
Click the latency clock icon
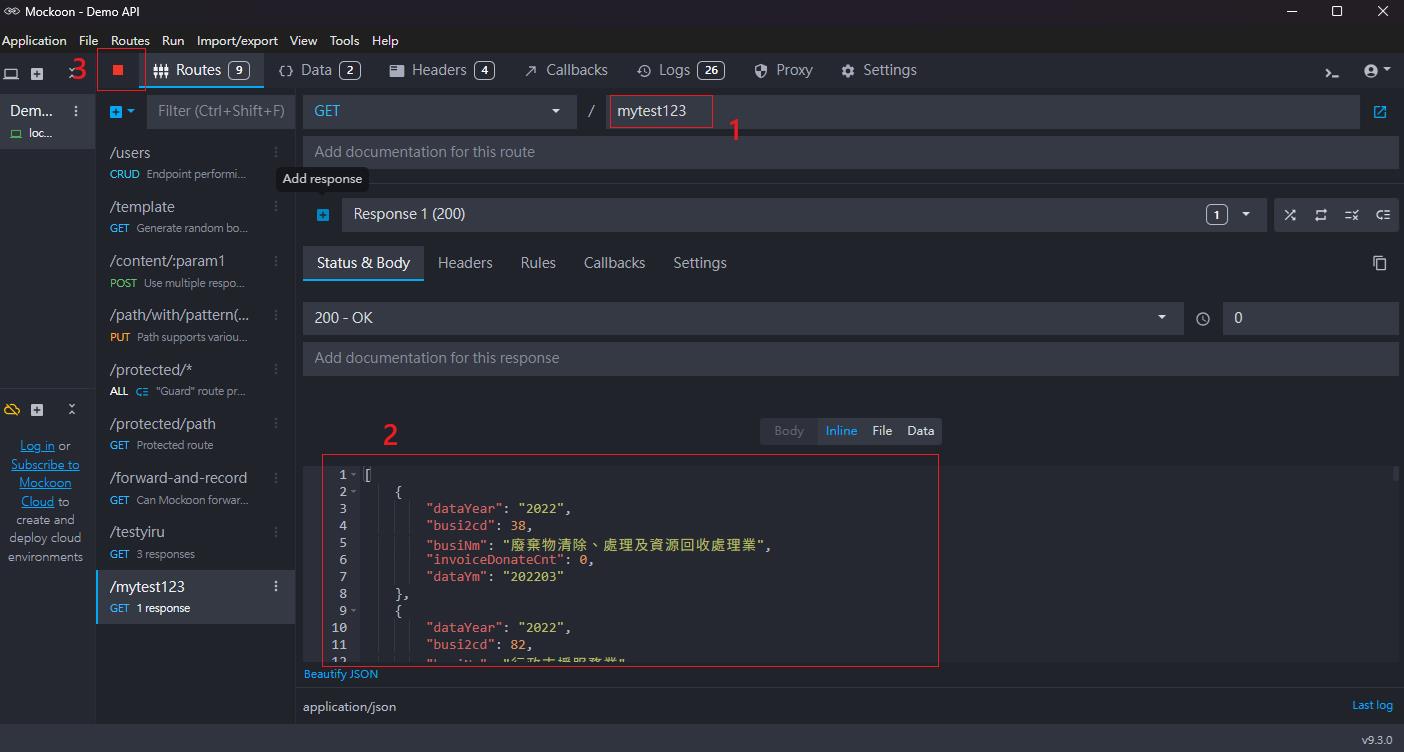1203,319
